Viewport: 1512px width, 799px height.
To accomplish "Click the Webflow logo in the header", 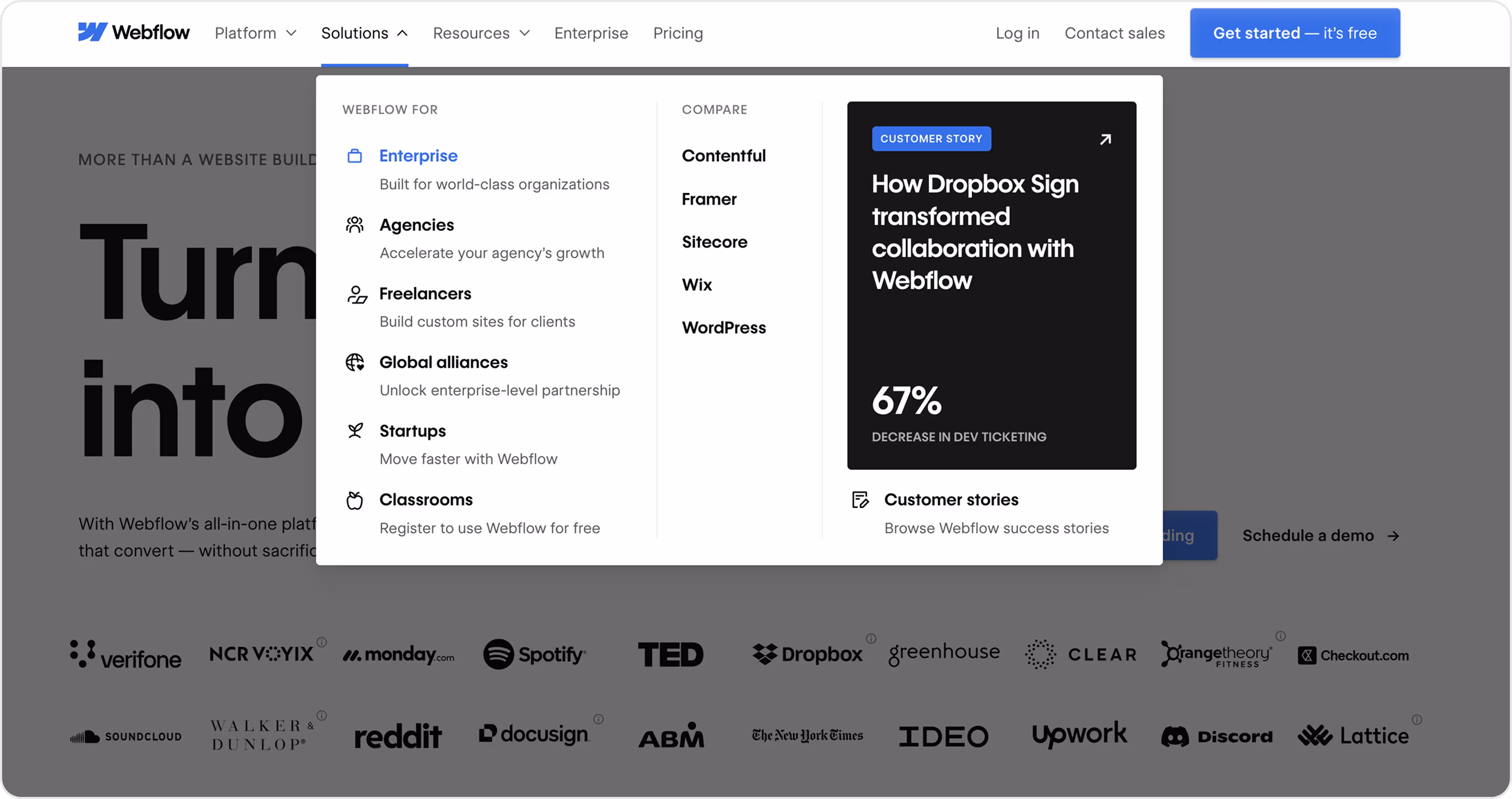I will [x=134, y=33].
